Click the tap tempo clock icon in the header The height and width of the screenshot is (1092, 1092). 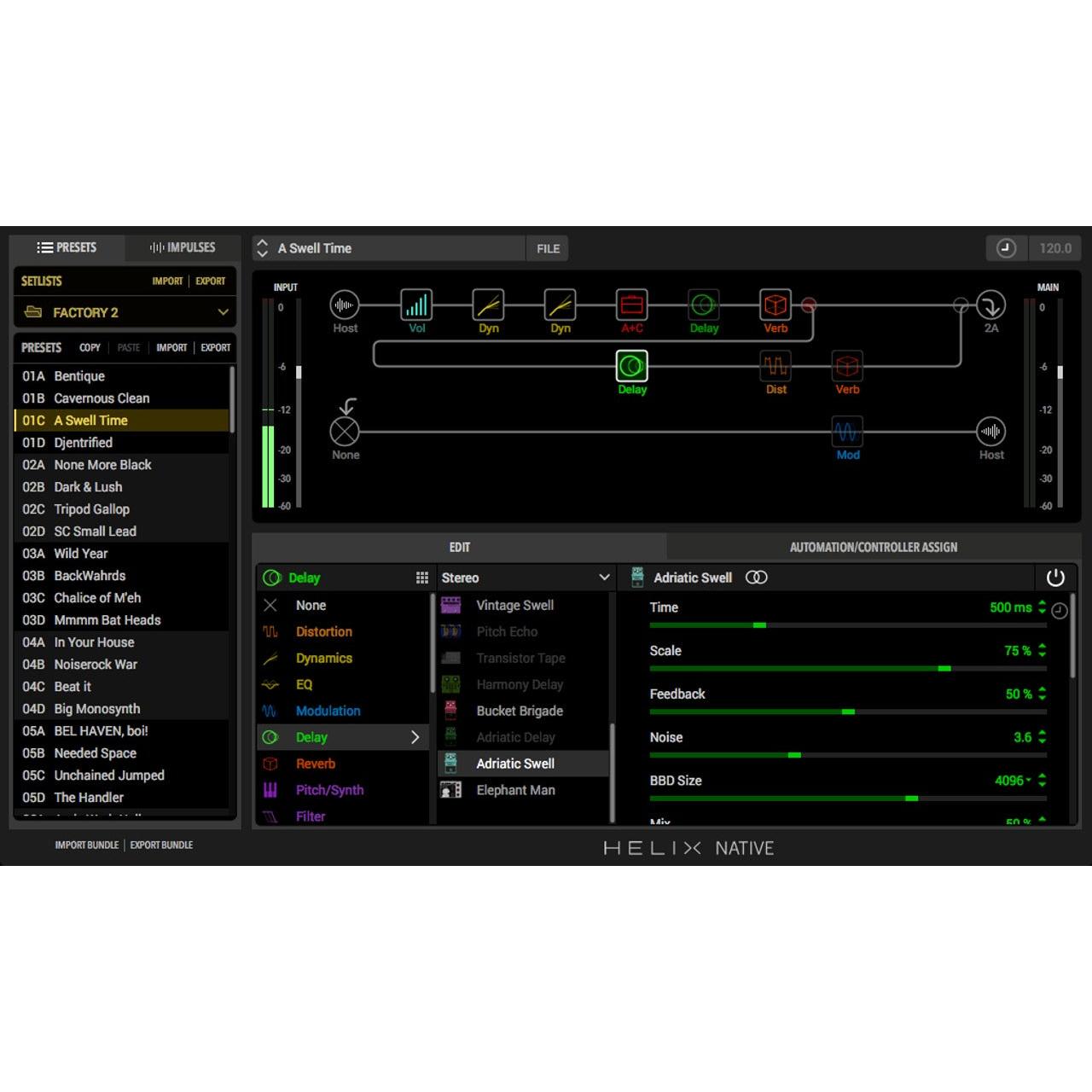1007,248
